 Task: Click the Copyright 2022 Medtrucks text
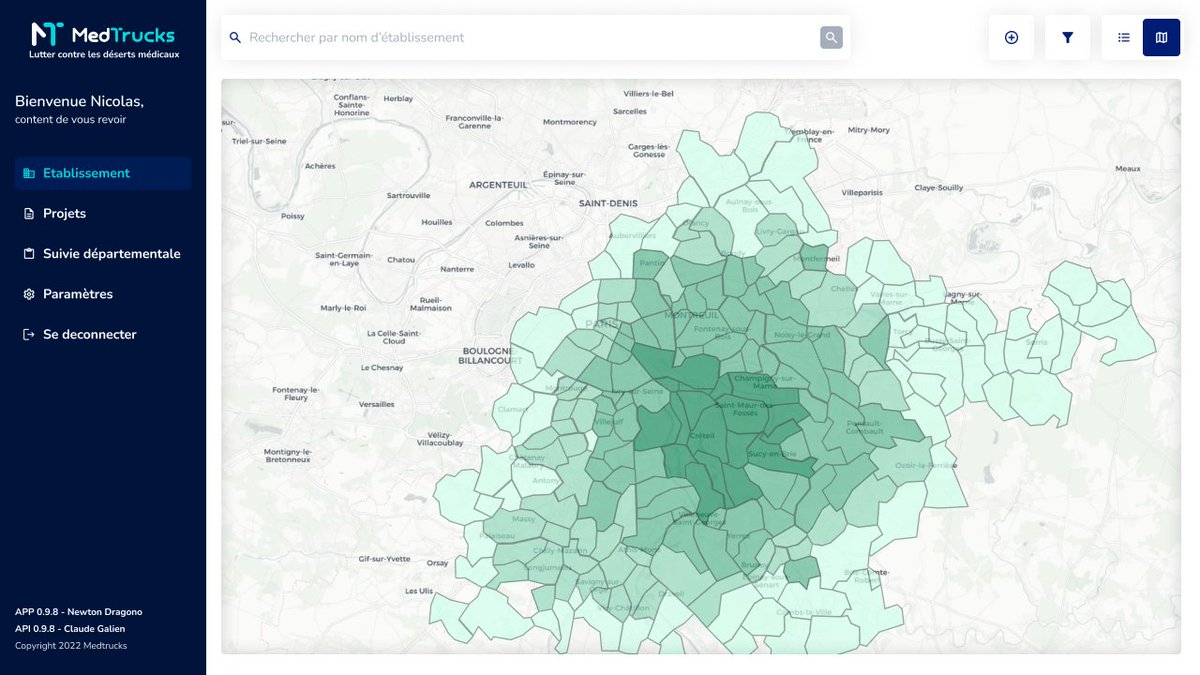click(x=70, y=645)
